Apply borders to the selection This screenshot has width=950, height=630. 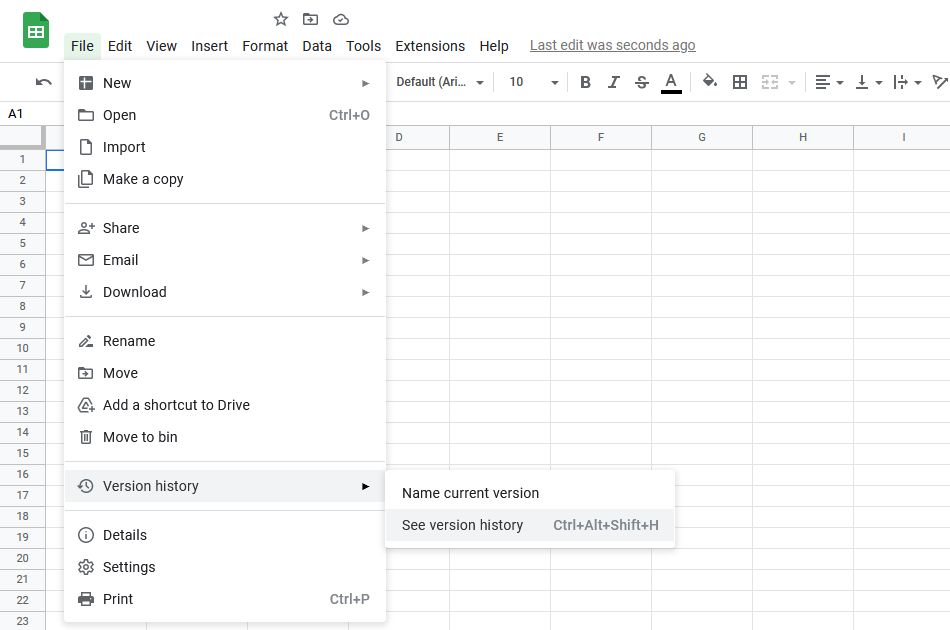tap(739, 82)
